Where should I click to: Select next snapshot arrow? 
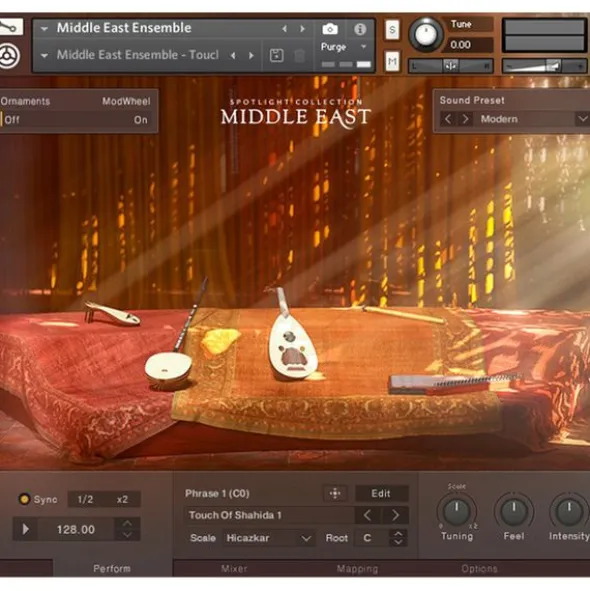click(x=251, y=56)
